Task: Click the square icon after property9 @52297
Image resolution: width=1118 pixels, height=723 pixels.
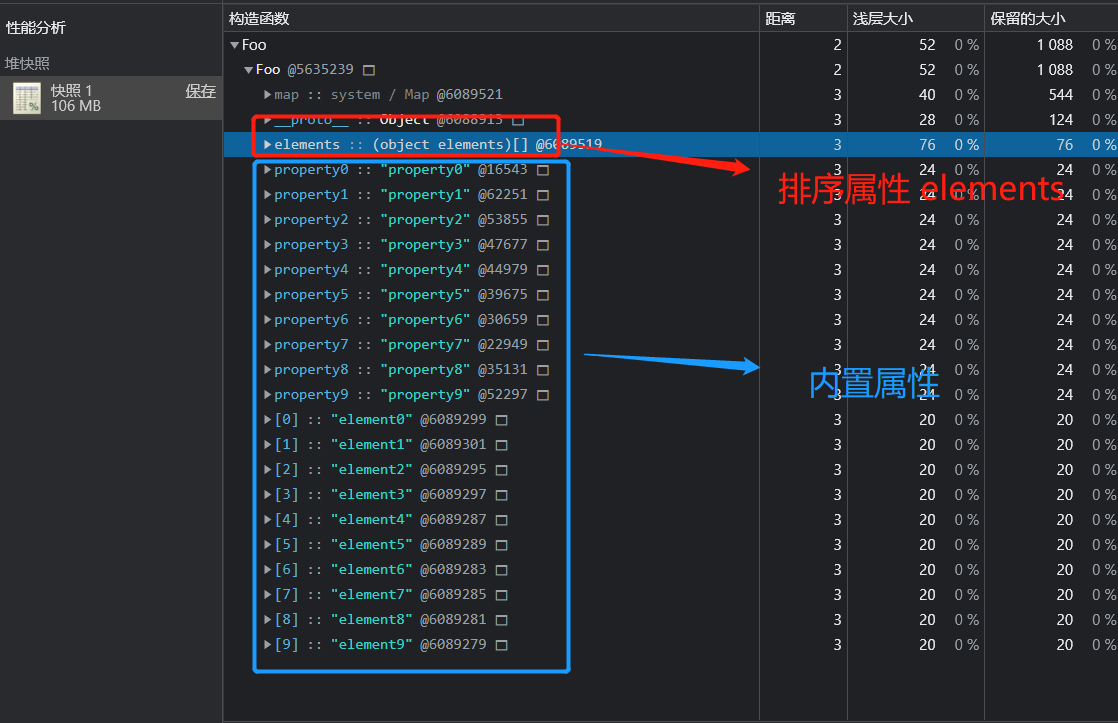Action: click(x=543, y=395)
